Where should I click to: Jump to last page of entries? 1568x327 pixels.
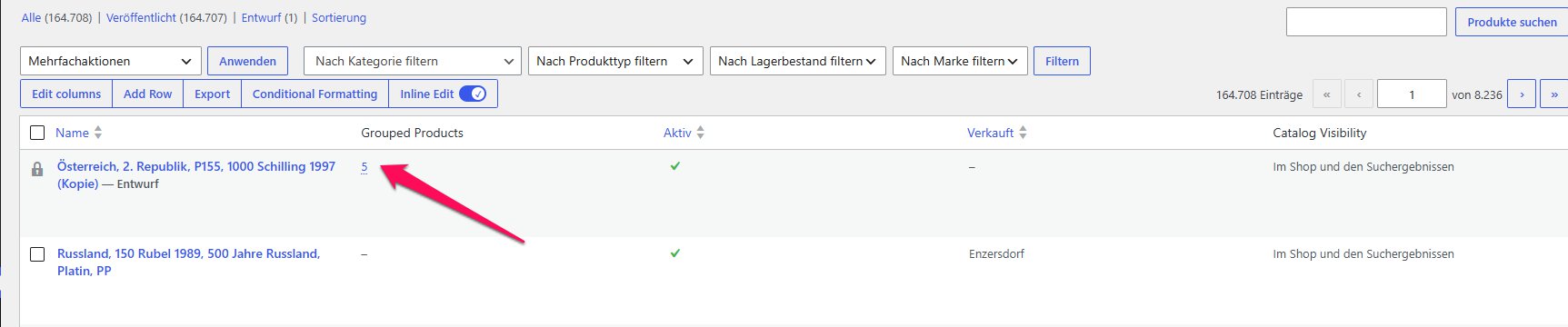click(x=1553, y=94)
